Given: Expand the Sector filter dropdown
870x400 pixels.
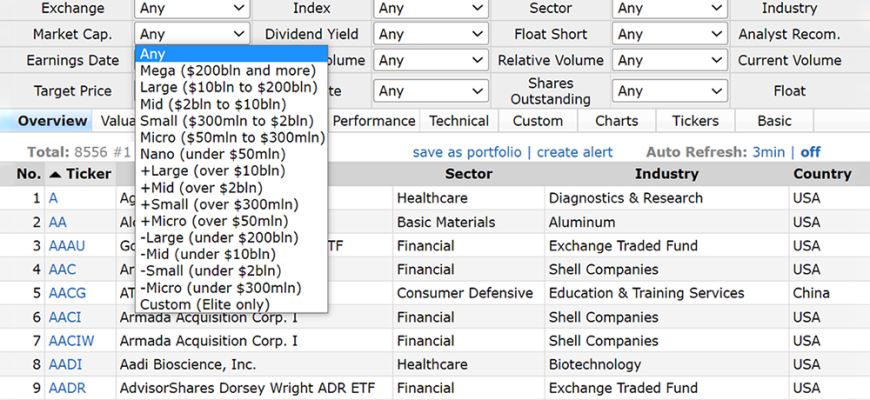Looking at the screenshot, I should coord(667,8).
